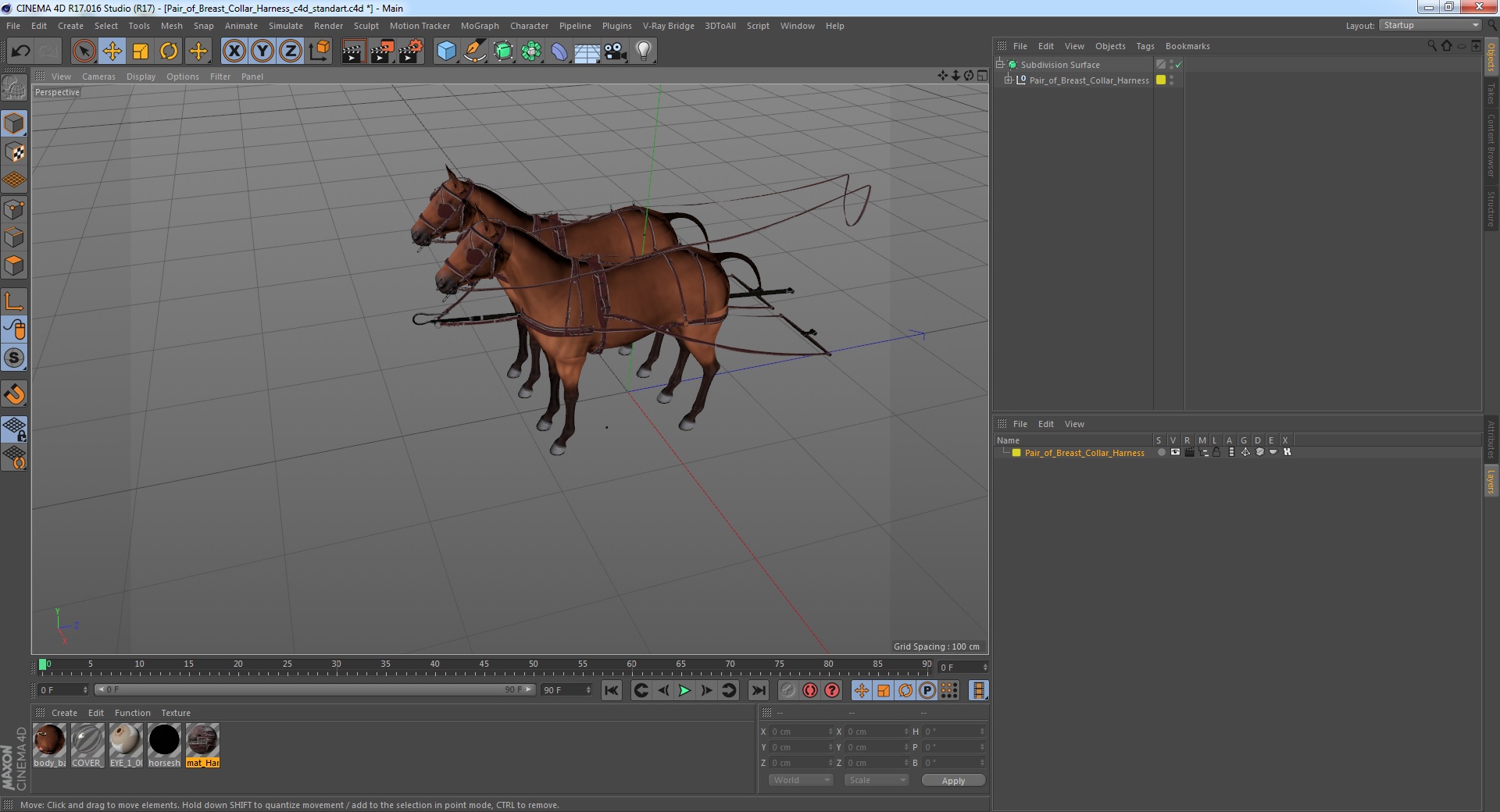
Task: Activate the Rotate tool
Action: coord(169,52)
